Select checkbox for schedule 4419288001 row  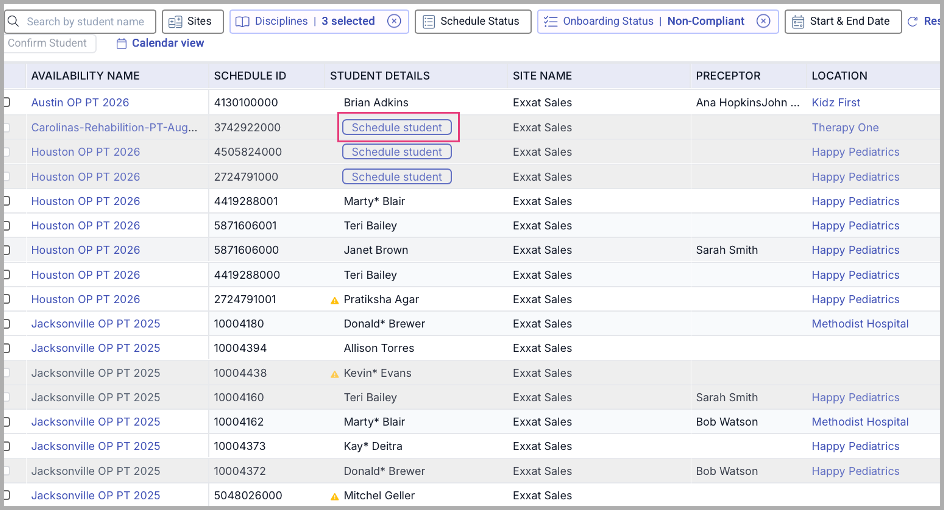pos(7,201)
